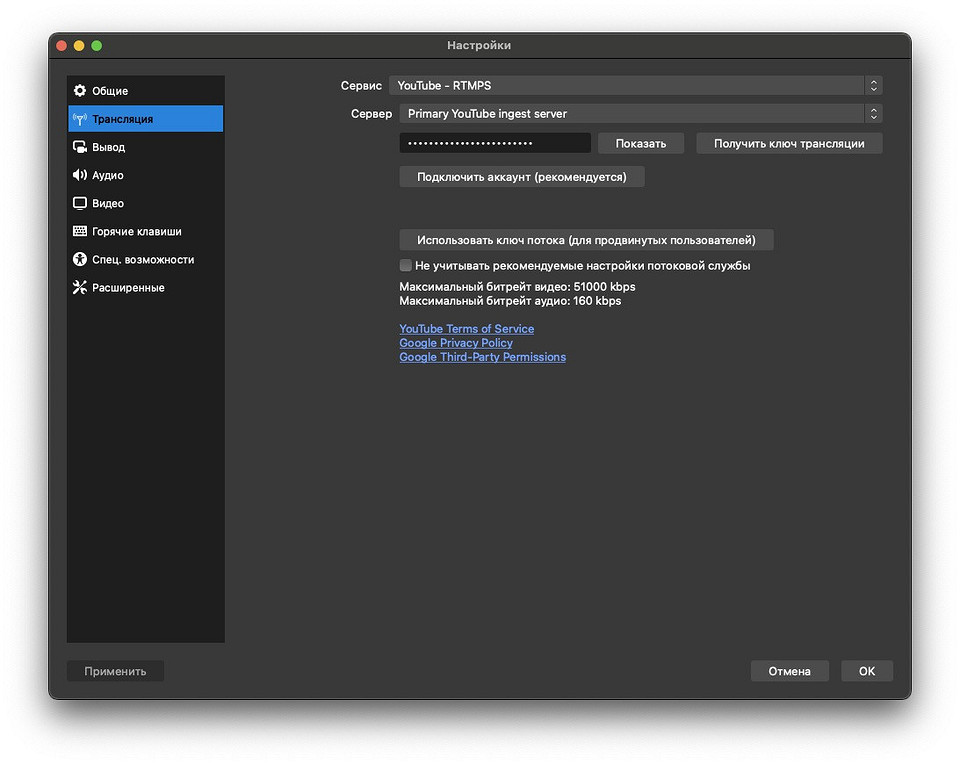
Task: Click Подключить аккаунт (рекомендуется) button
Action: tap(521, 177)
